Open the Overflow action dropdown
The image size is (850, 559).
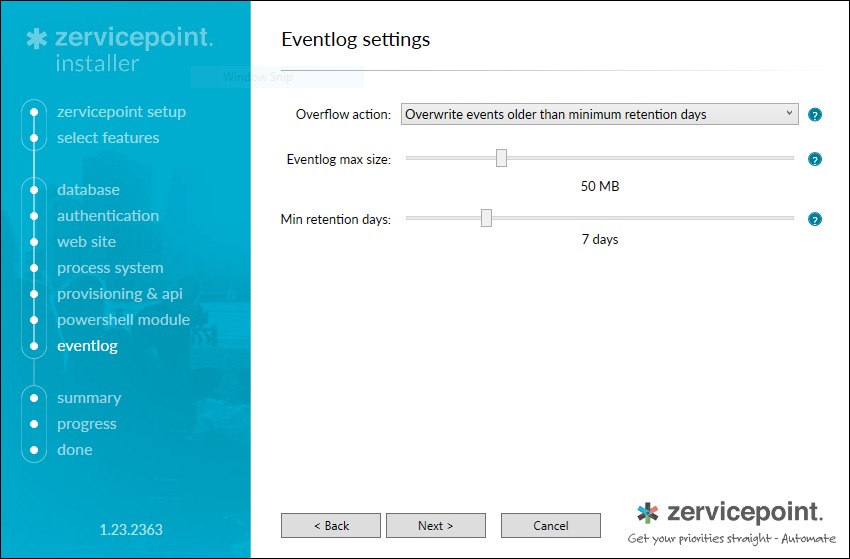[x=600, y=114]
